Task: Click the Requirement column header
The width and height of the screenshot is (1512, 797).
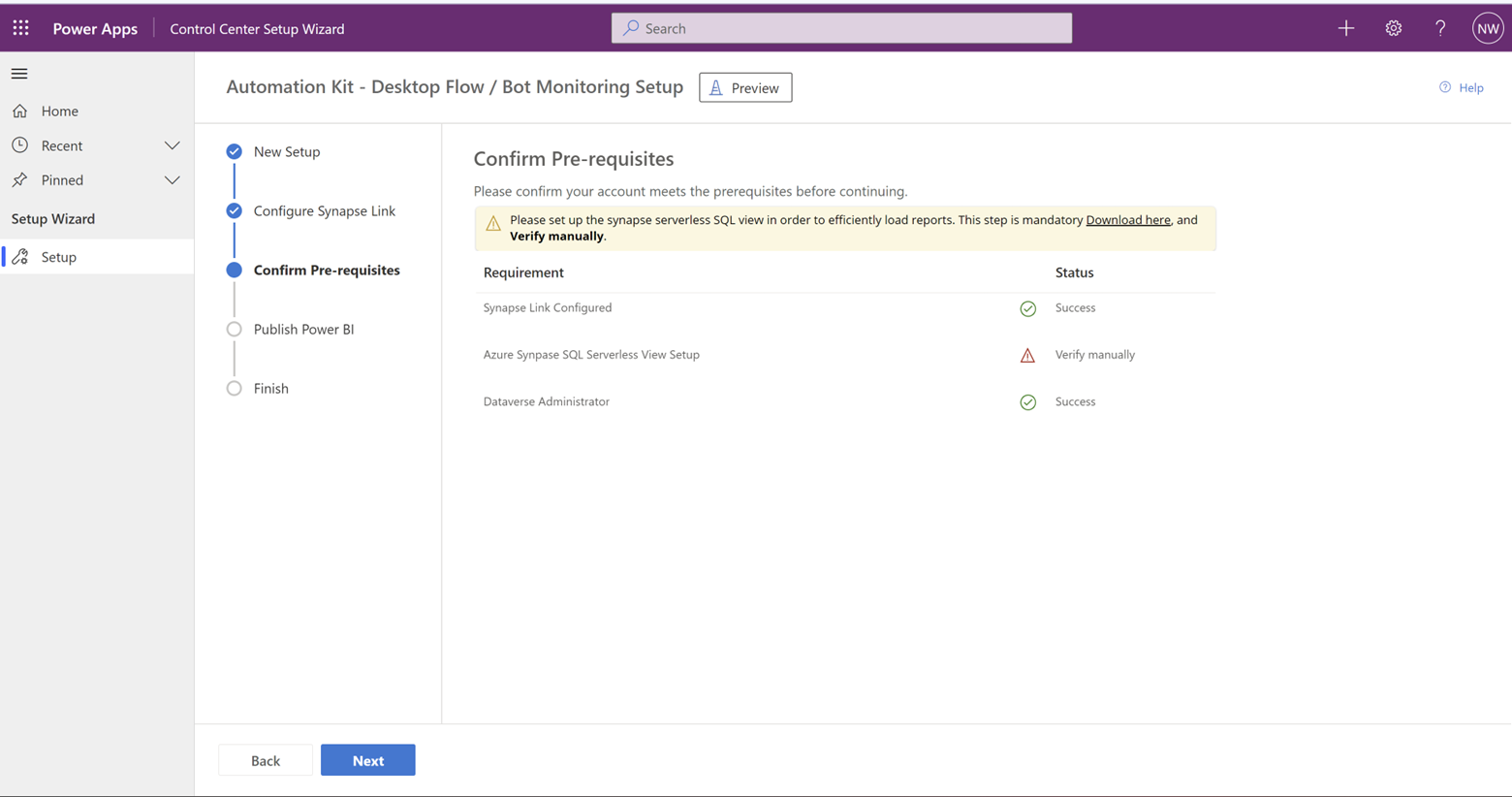Action: point(523,272)
